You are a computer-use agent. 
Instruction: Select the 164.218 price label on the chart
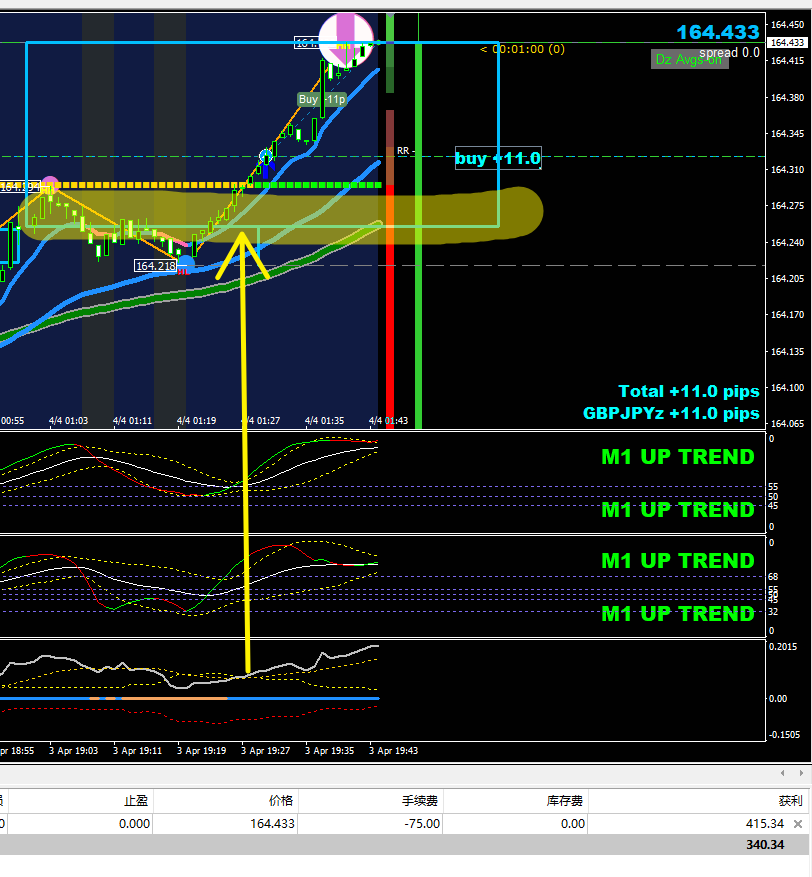click(x=156, y=266)
